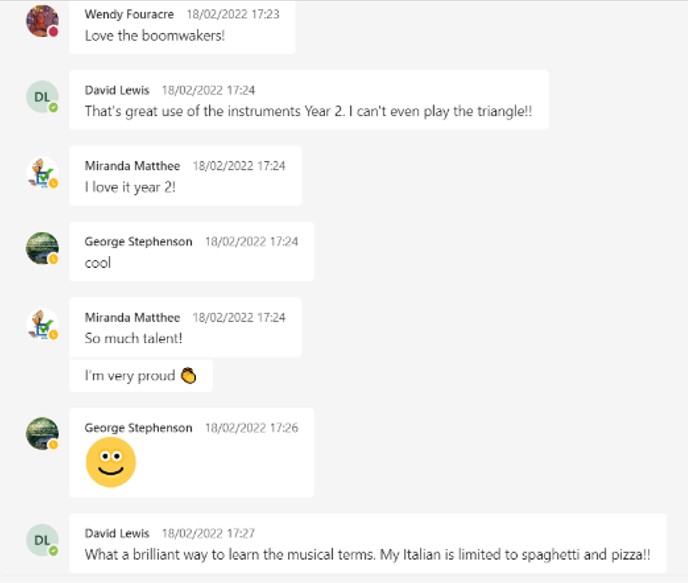Click David Lewis name on 17:24 message
The height and width of the screenshot is (583, 688).
(117, 90)
